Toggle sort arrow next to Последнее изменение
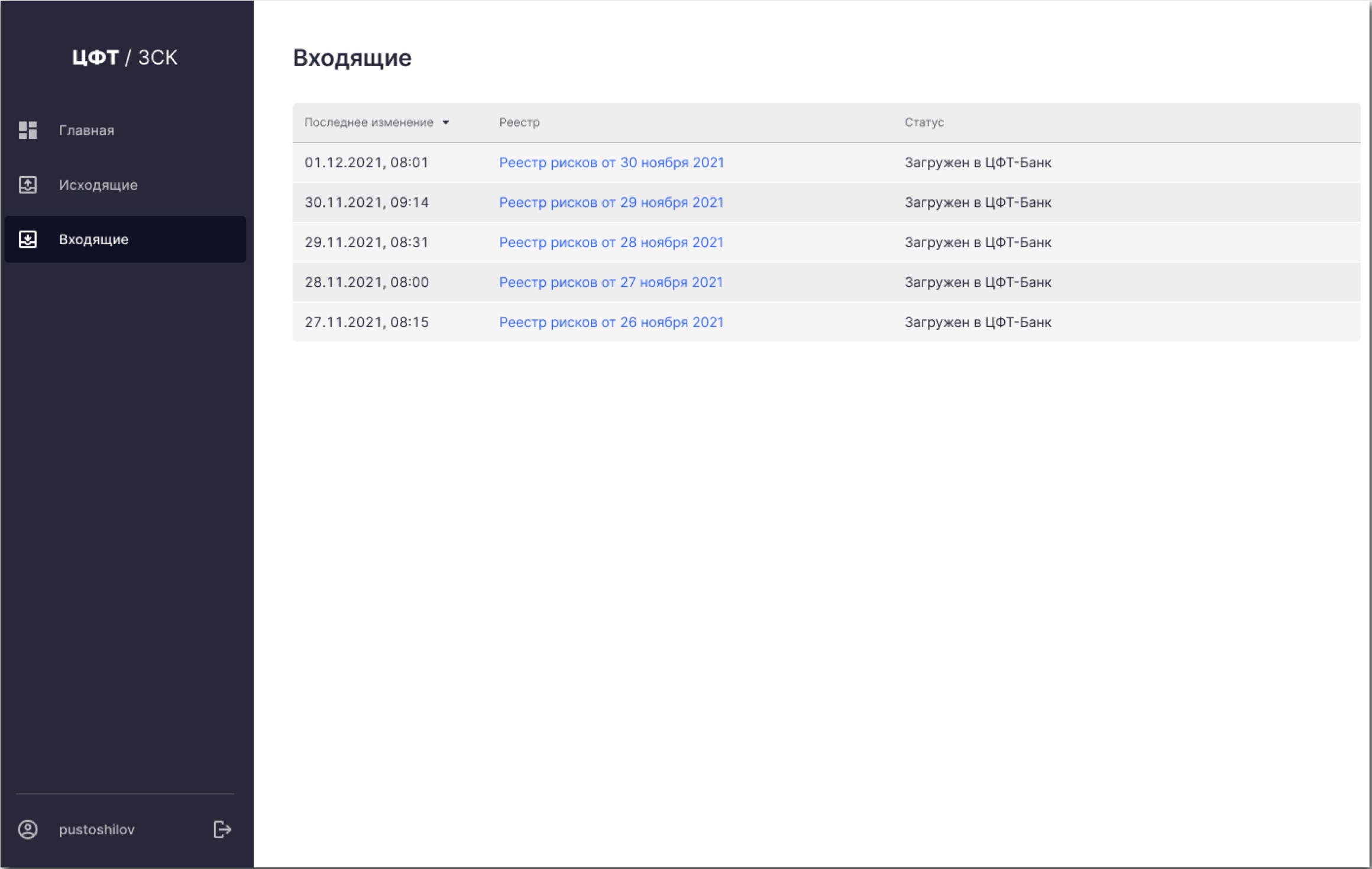This screenshot has height=869, width=1372. [446, 122]
